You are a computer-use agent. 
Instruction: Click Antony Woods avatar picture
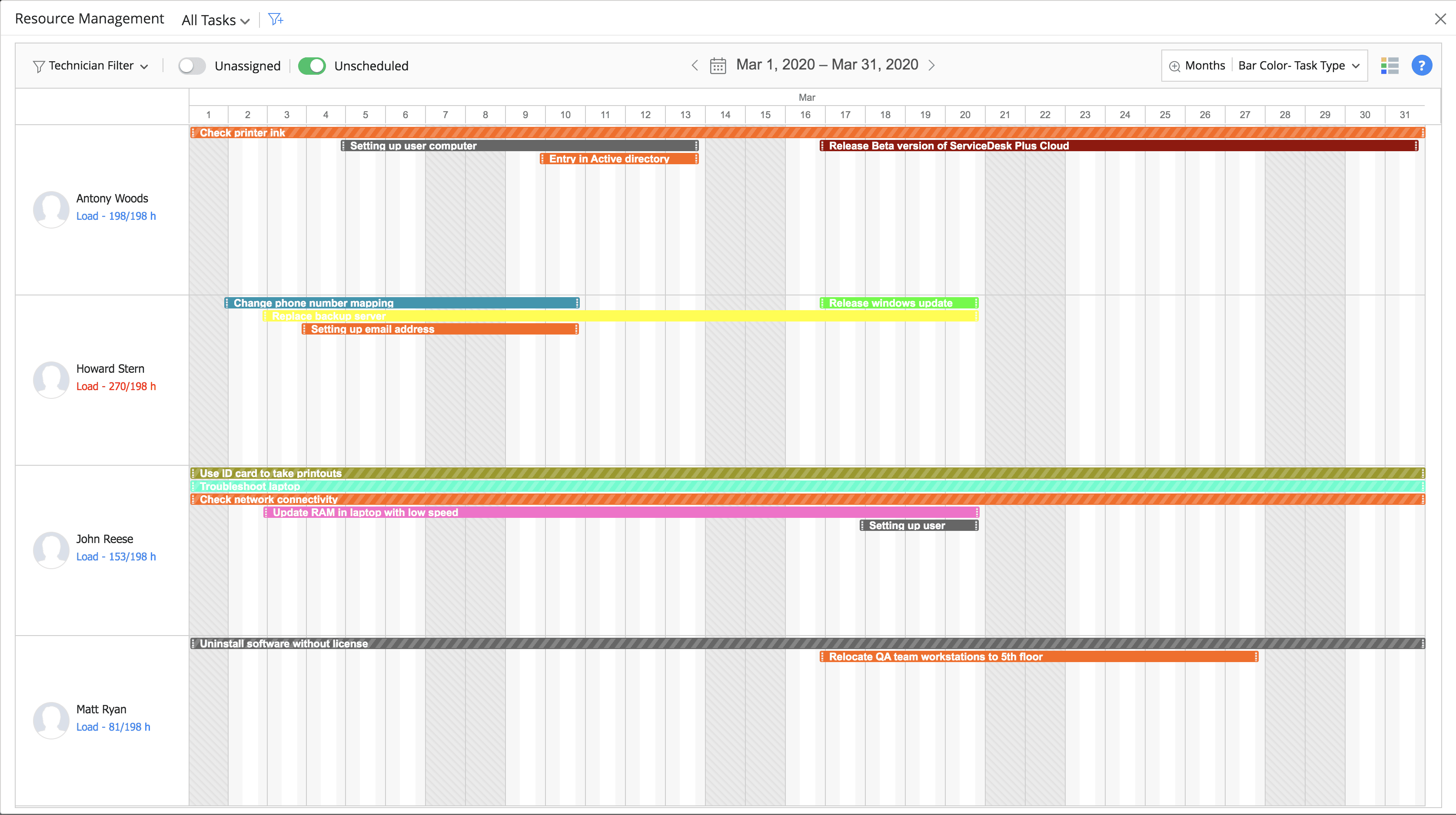[x=51, y=209]
